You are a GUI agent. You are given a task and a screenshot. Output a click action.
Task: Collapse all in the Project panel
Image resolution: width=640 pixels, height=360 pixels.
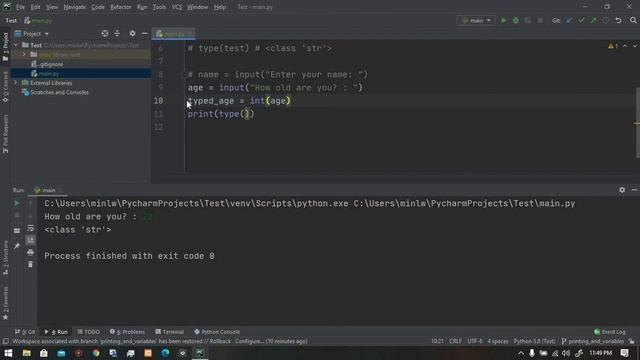[x=117, y=33]
